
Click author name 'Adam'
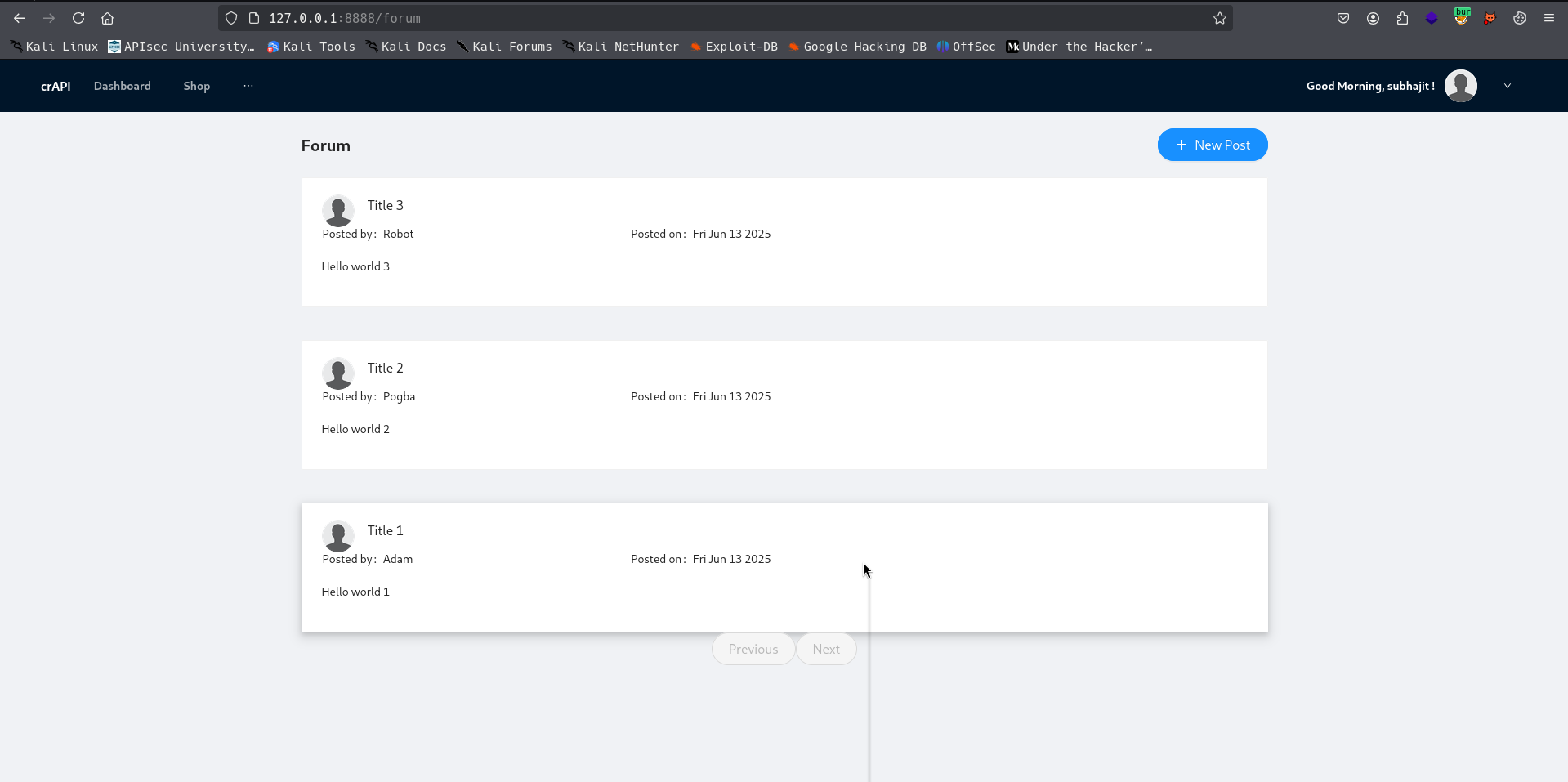click(x=398, y=559)
